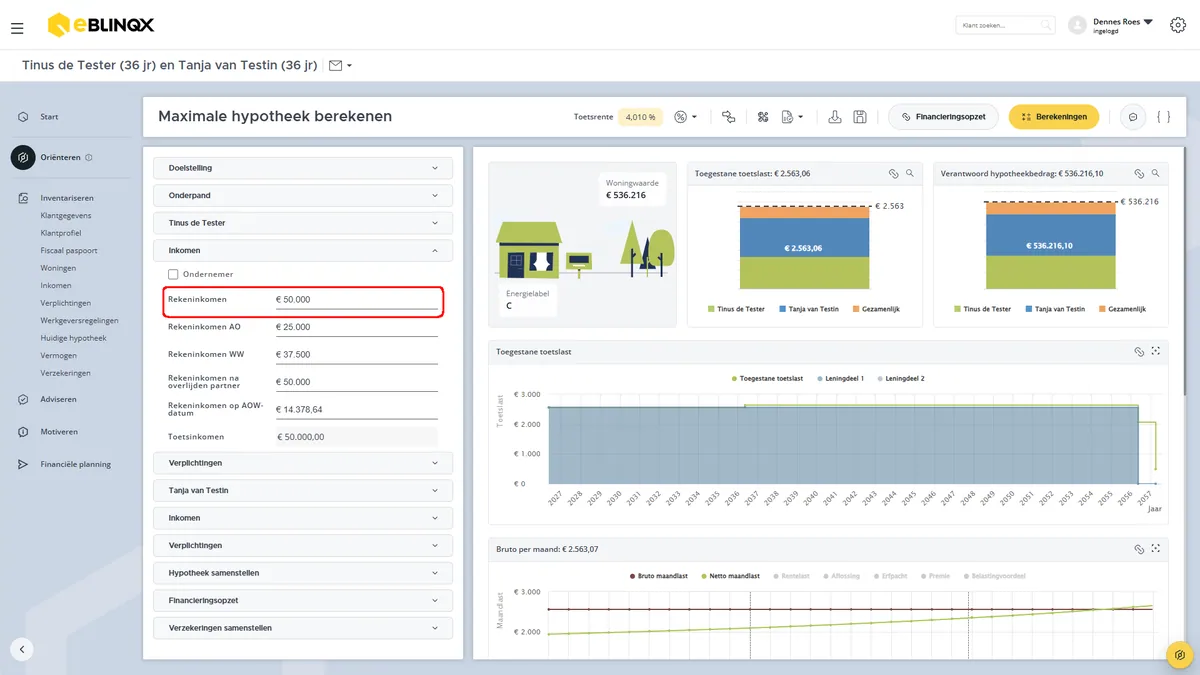The image size is (1200, 675).
Task: Click the swap arrows icon in the toolbar
Action: (x=728, y=117)
